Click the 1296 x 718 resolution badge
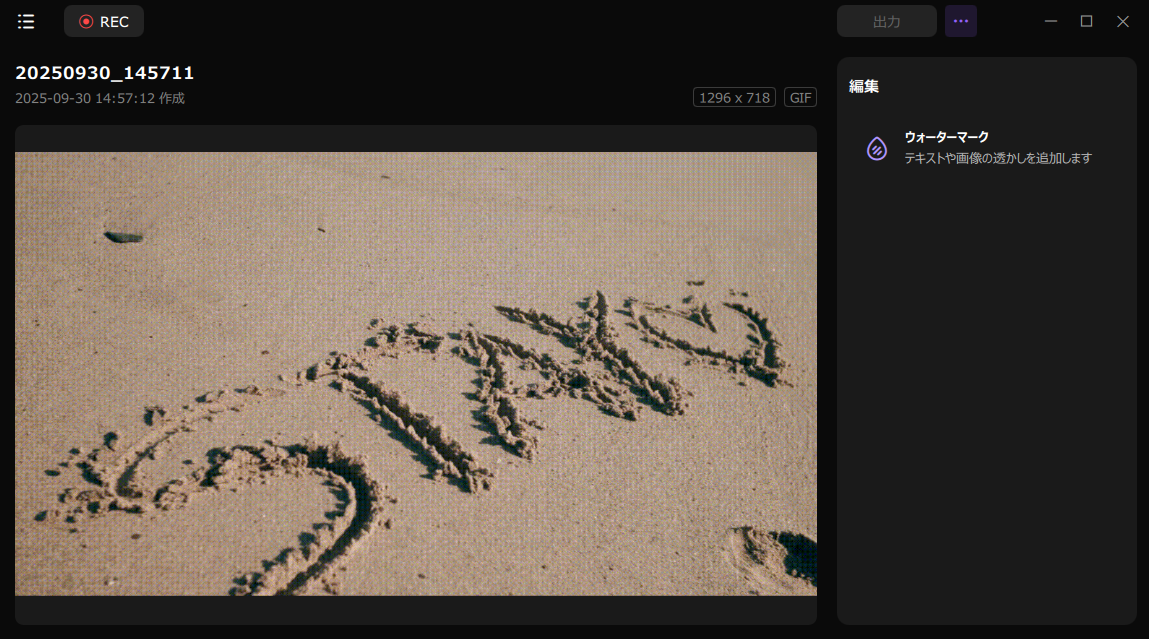The image size is (1149, 639). [x=734, y=97]
